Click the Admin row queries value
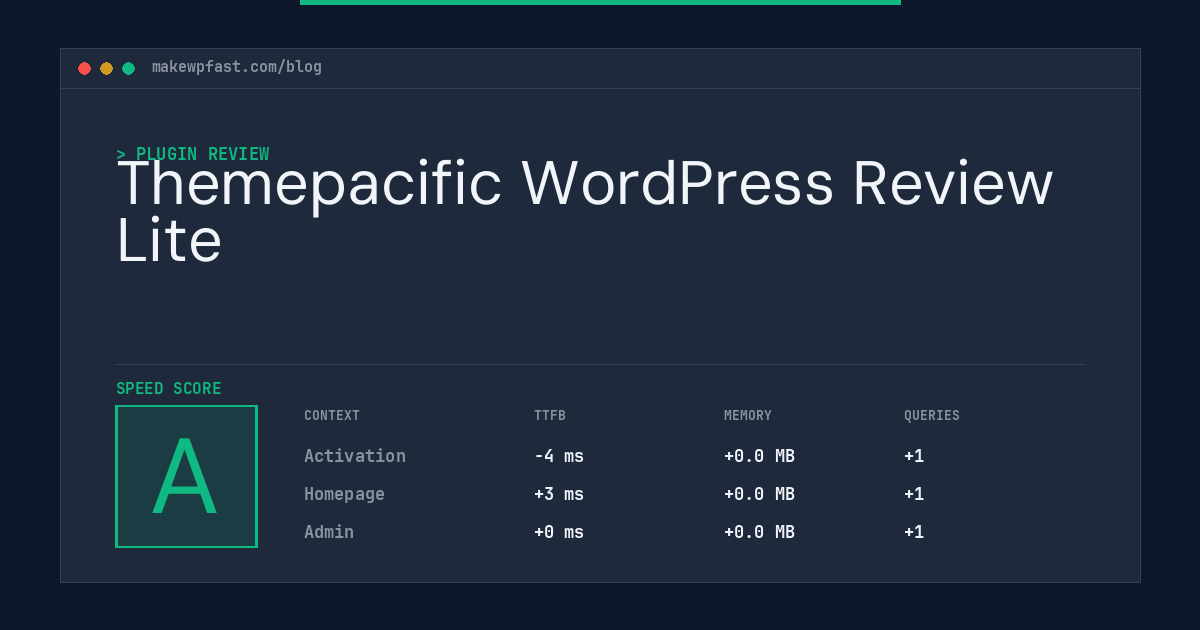Screen dimensions: 1200x630 [914, 532]
